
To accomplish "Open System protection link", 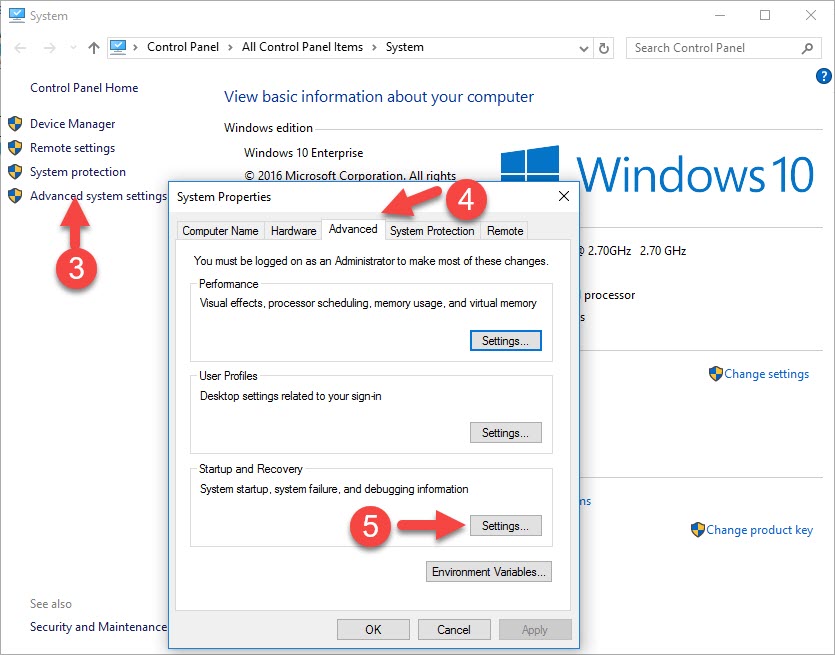I will pos(78,171).
